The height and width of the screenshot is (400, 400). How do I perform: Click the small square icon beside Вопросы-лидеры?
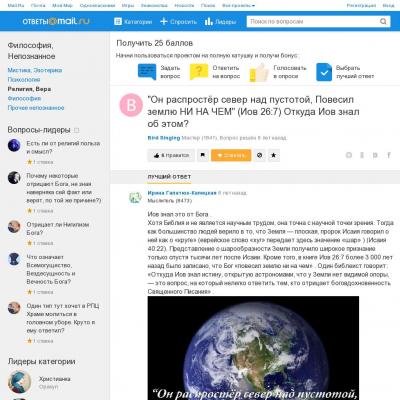coord(76,130)
